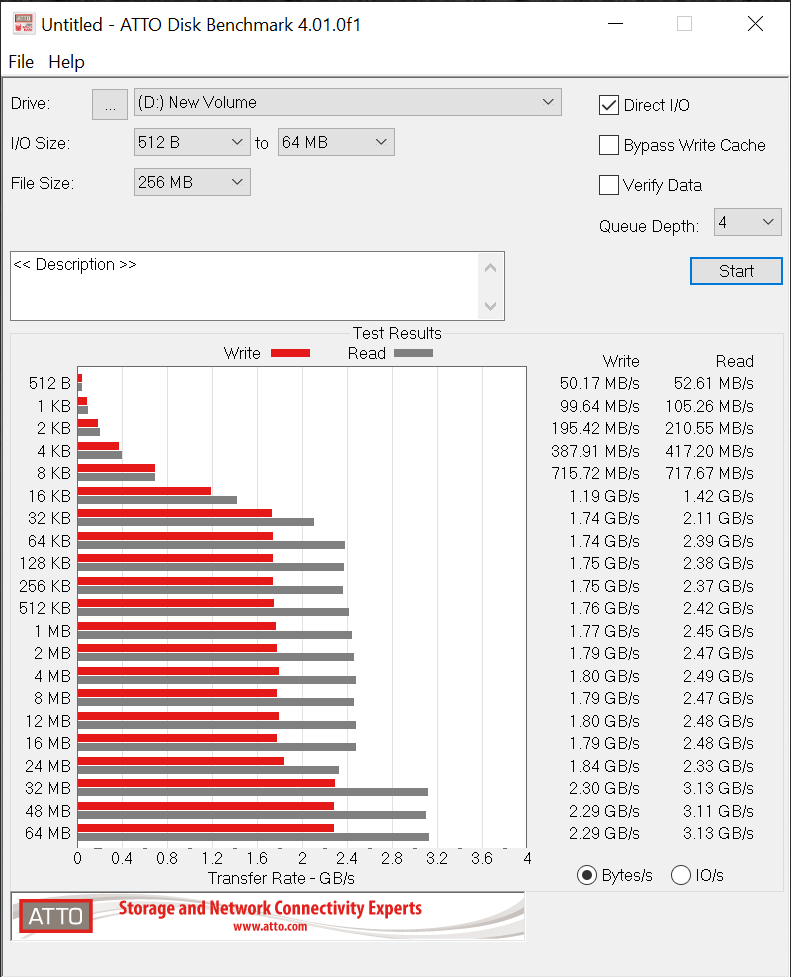Image resolution: width=791 pixels, height=977 pixels.
Task: Click the ATTO logo in the banner
Action: (x=56, y=916)
